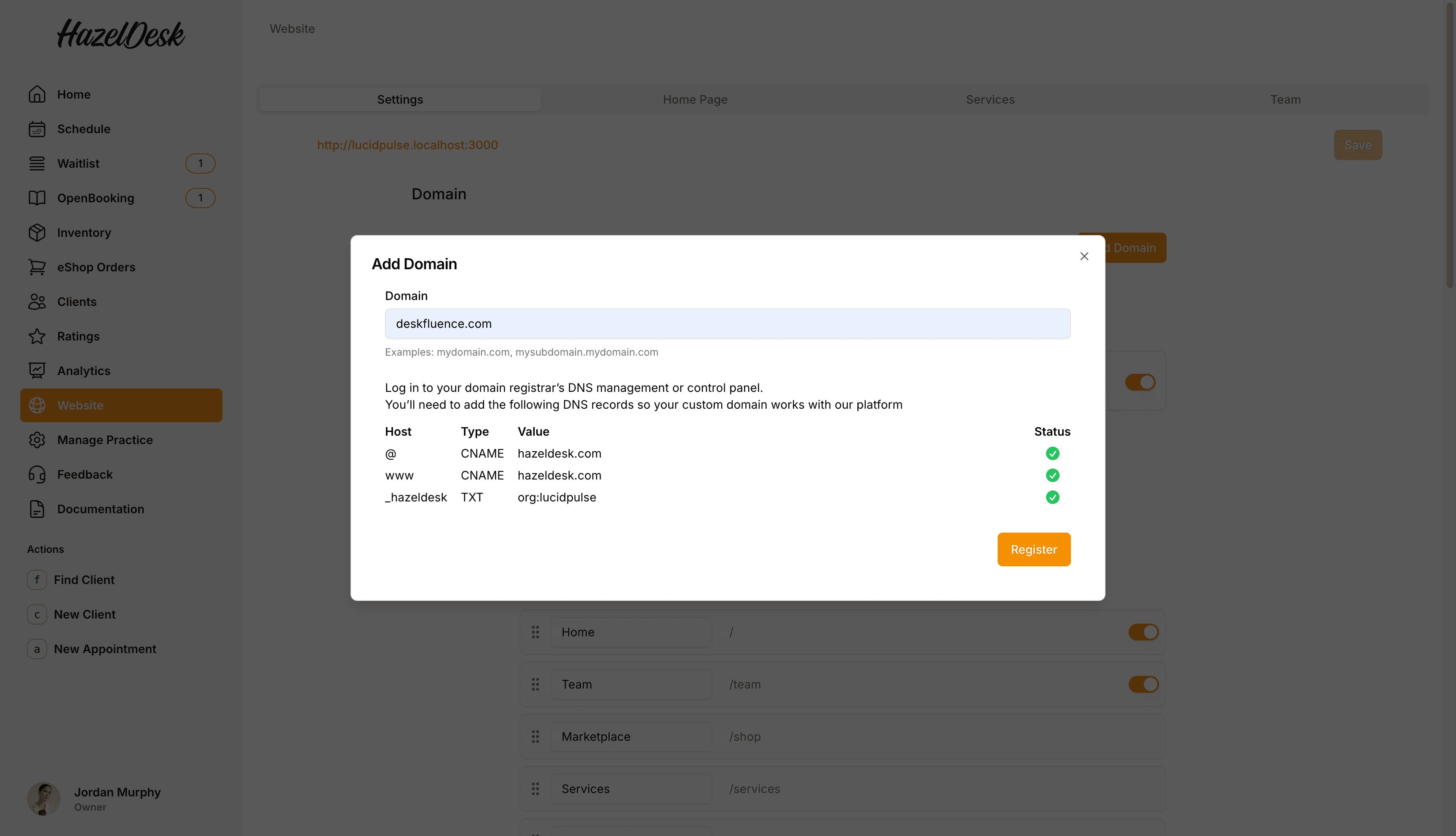Click the Manage Practice gear icon

pyautogui.click(x=37, y=440)
